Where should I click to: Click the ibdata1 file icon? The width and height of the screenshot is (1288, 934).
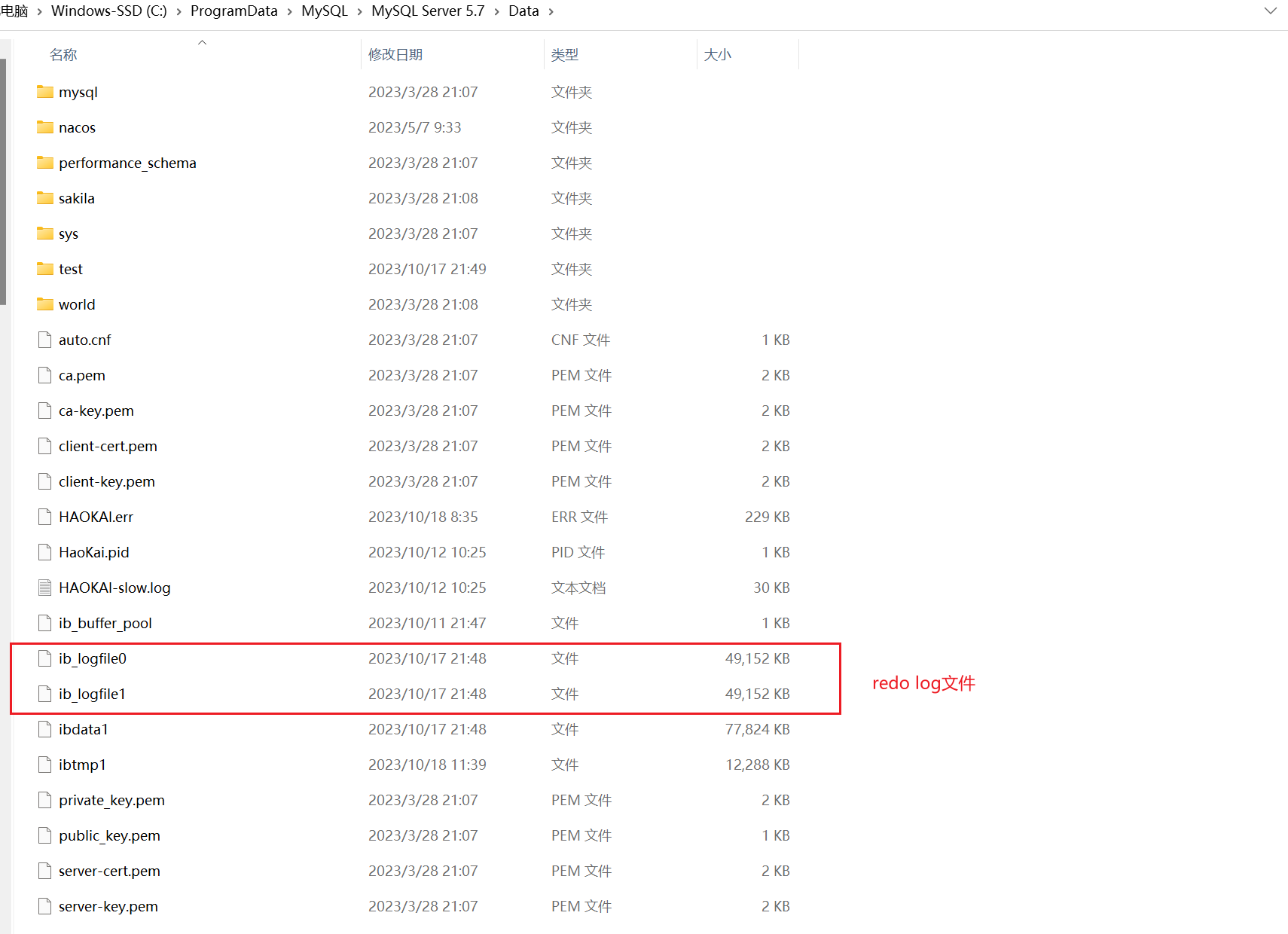(45, 729)
